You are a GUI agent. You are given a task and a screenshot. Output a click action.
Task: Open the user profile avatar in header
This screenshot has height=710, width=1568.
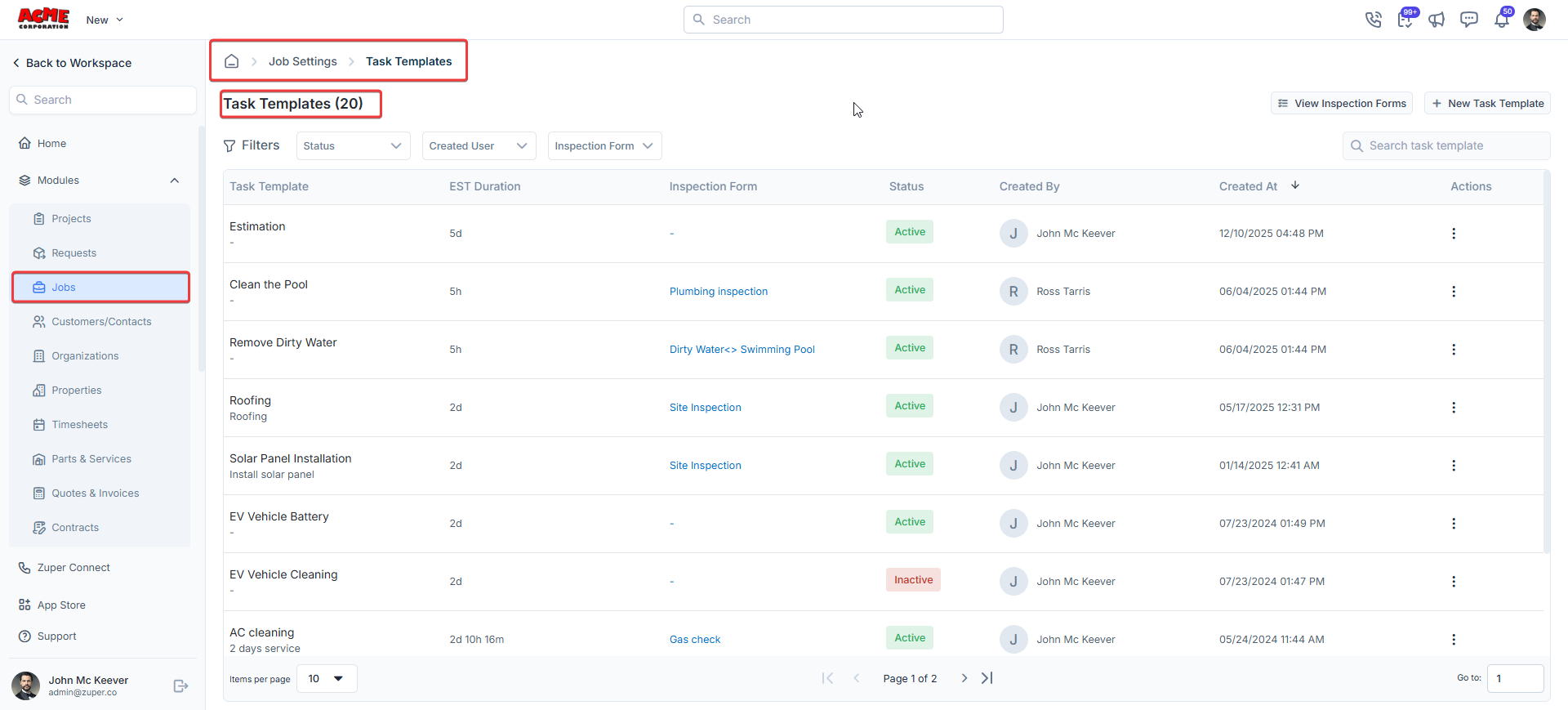pyautogui.click(x=1535, y=20)
